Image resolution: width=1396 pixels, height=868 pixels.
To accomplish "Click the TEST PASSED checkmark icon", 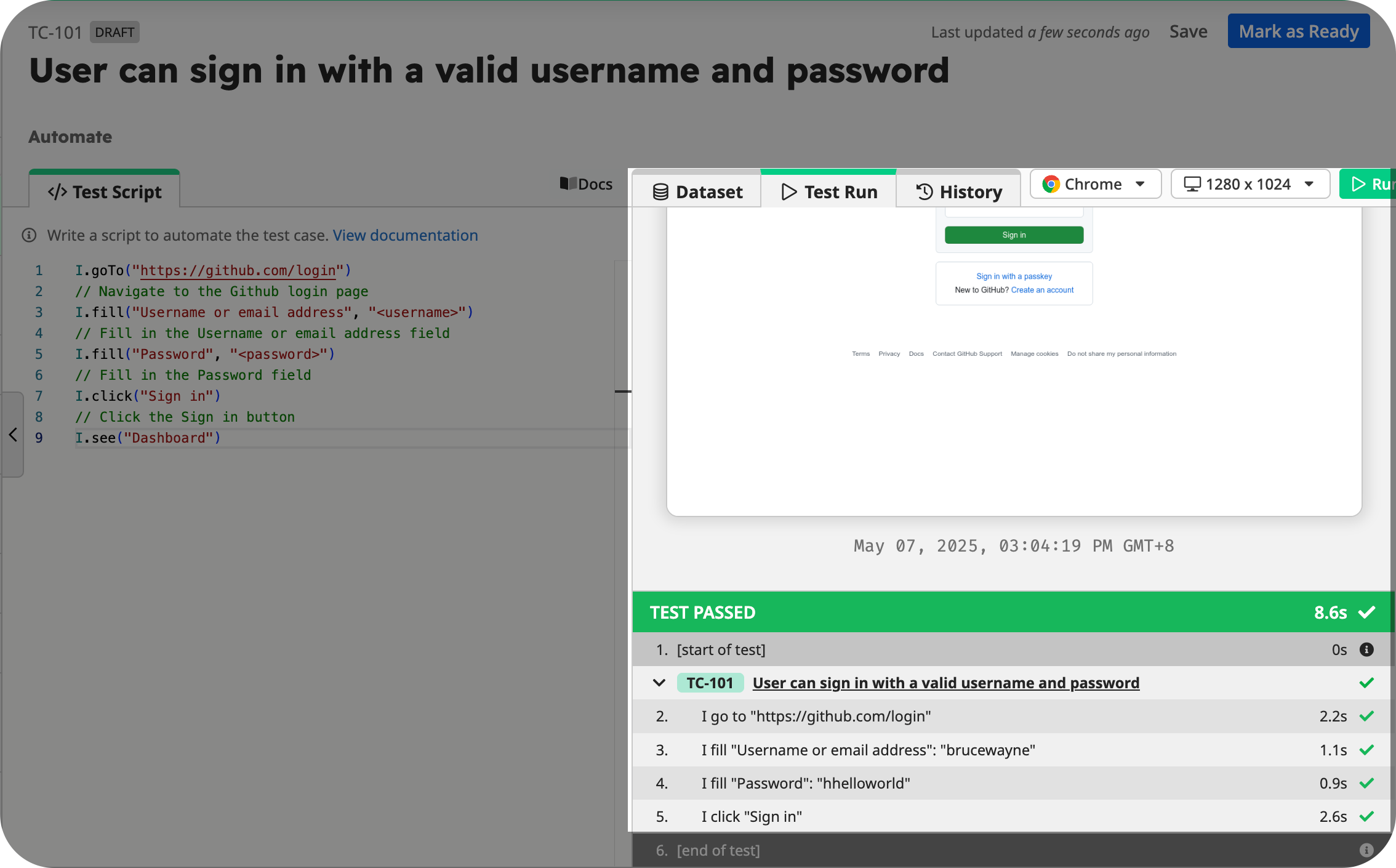I will pos(1367,612).
